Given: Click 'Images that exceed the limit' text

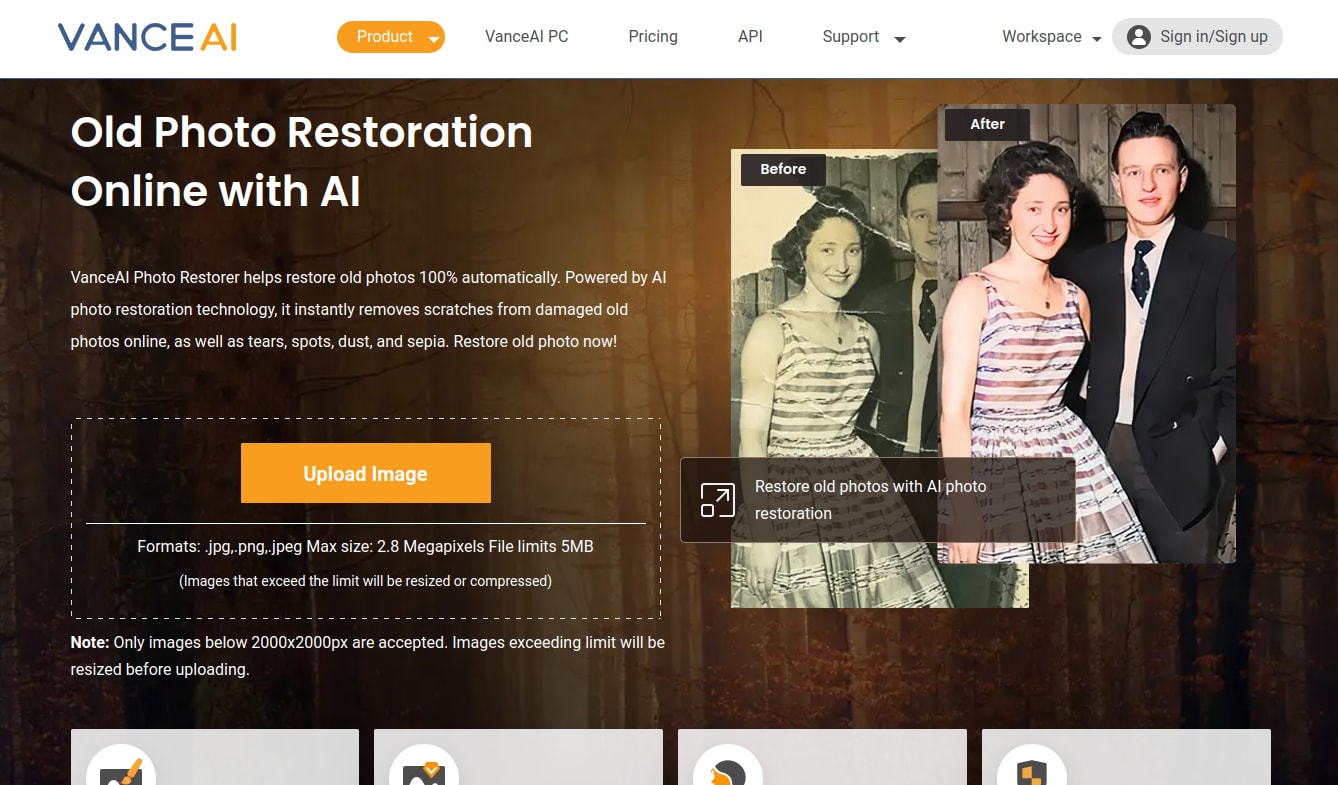Looking at the screenshot, I should pyautogui.click(x=366, y=581).
